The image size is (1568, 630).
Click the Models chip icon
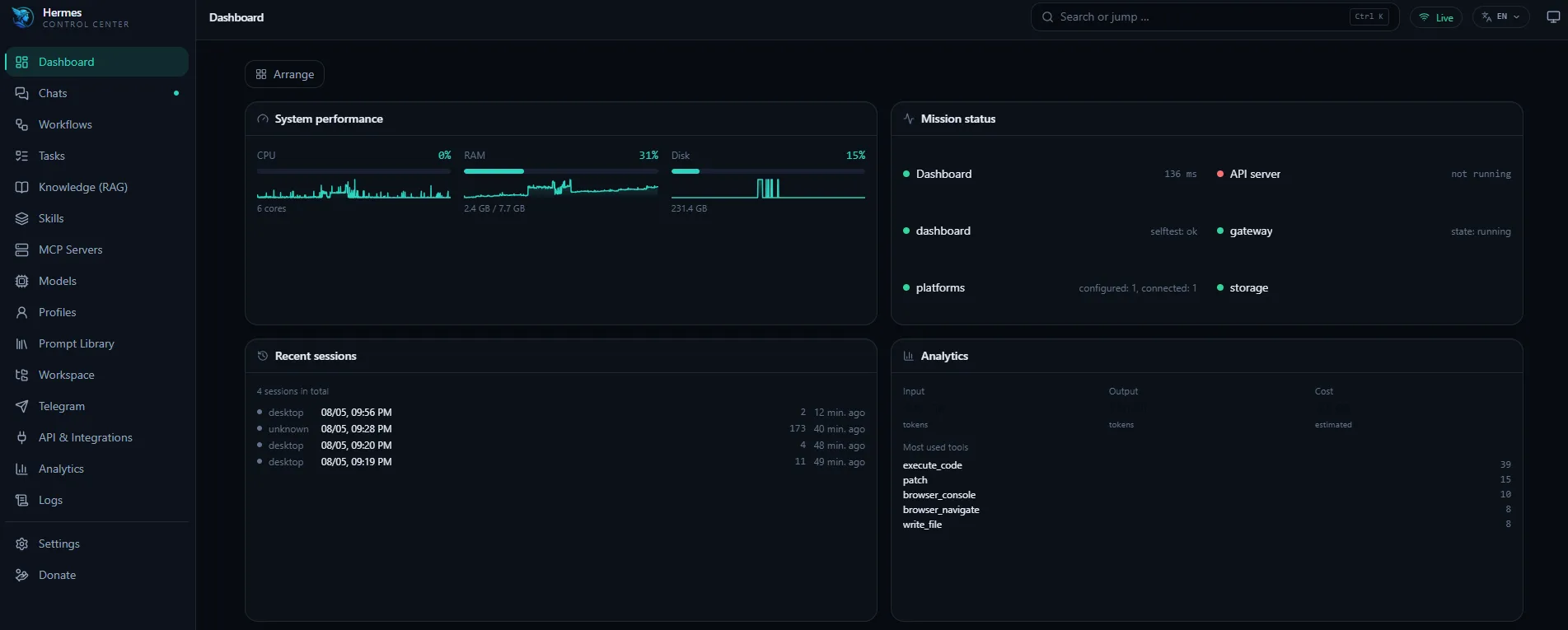(x=22, y=281)
